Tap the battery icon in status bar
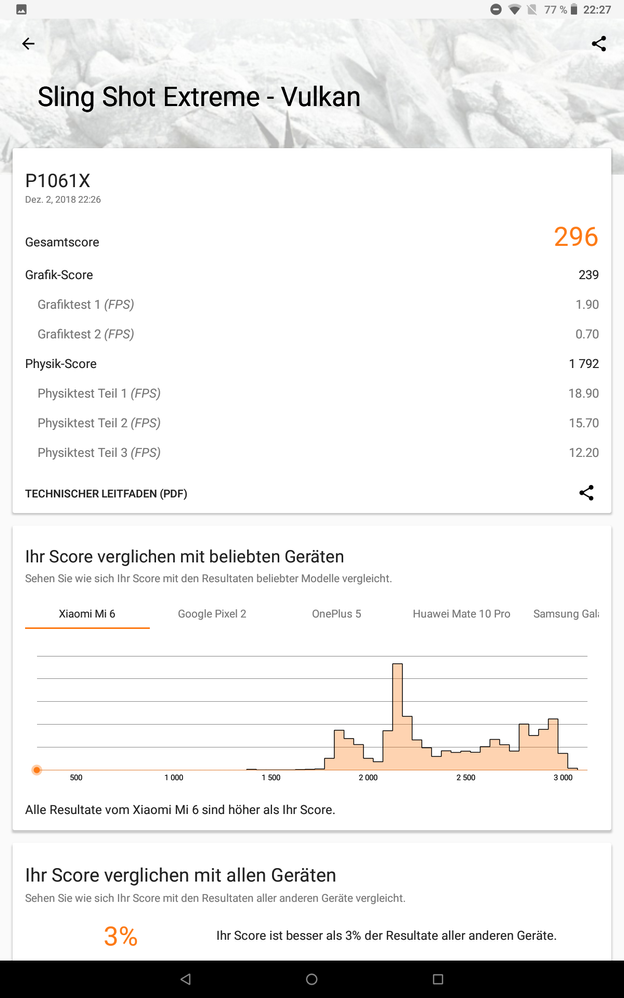The image size is (624, 998). tap(574, 10)
